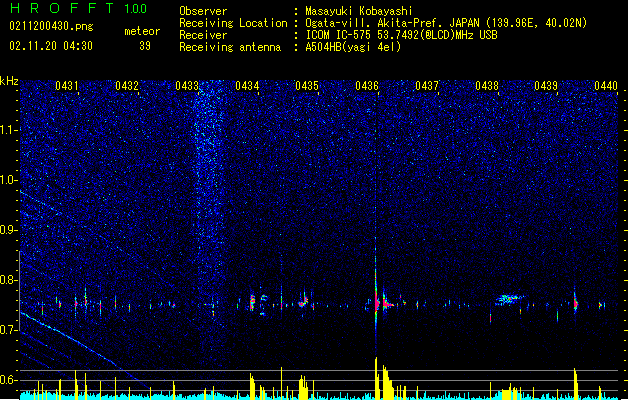Select the file name 0211200430.png

tap(51, 26)
